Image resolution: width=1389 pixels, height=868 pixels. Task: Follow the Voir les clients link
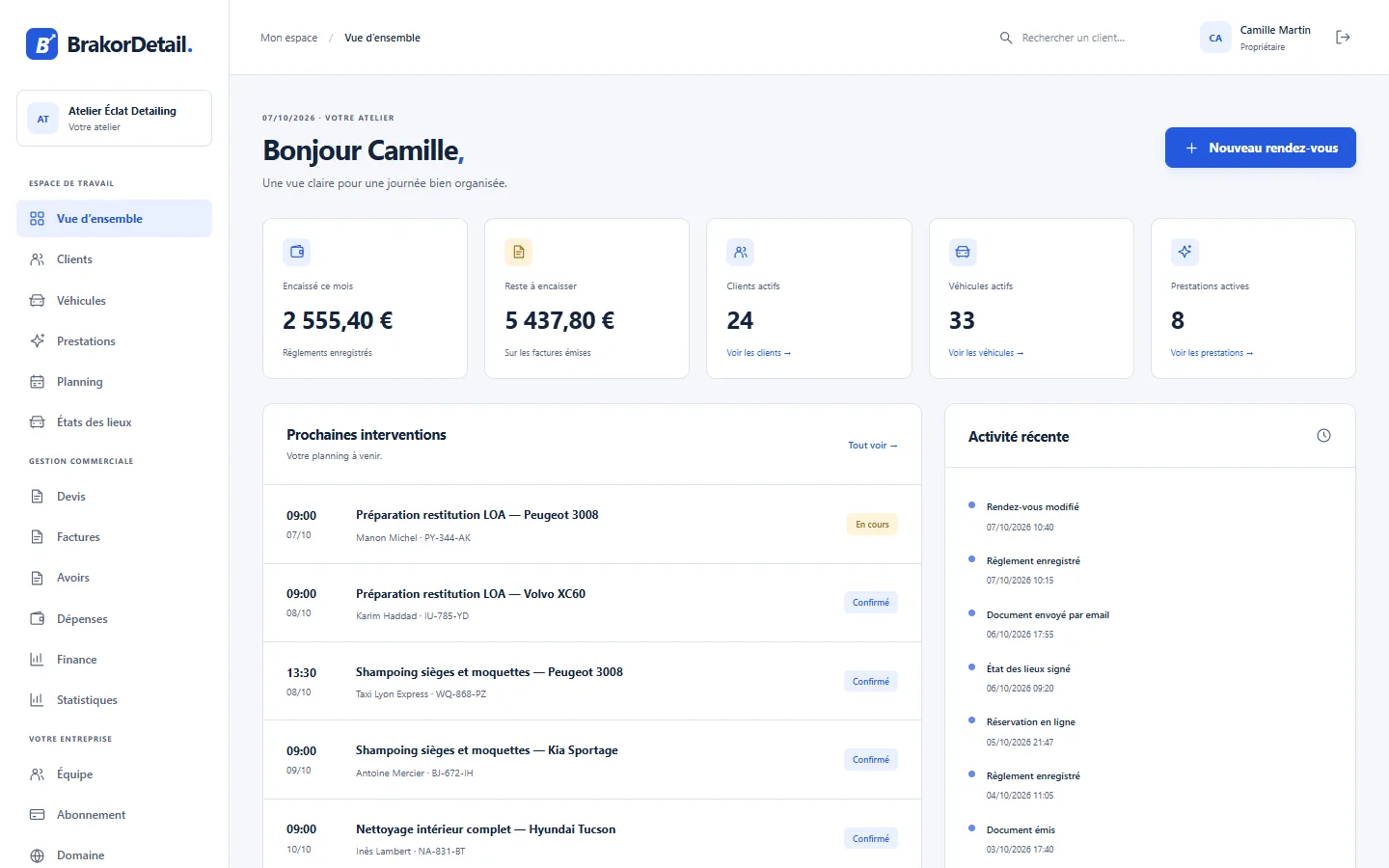click(758, 353)
